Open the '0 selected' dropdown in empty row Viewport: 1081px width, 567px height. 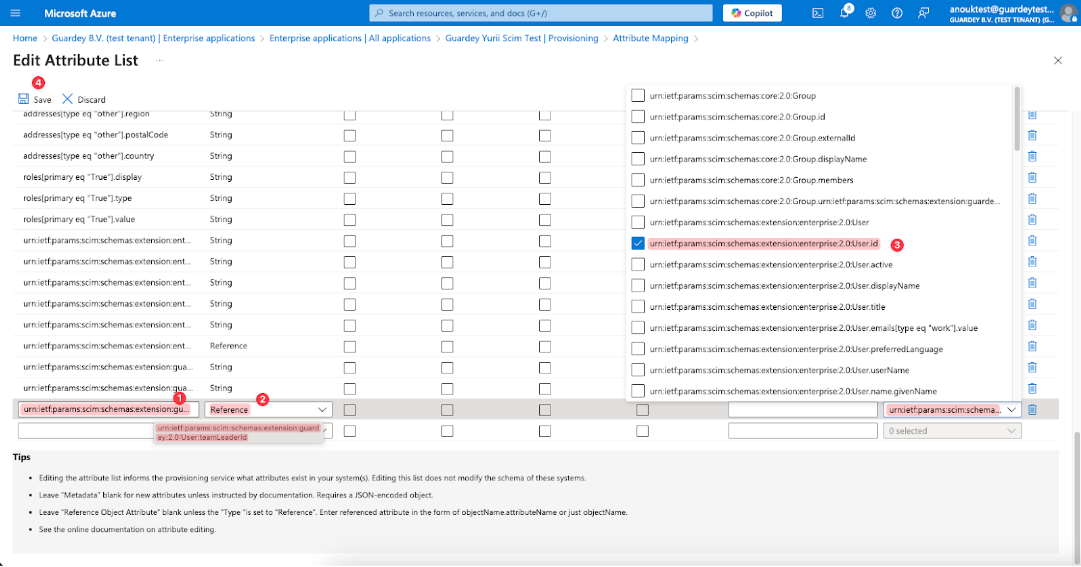(x=953, y=431)
